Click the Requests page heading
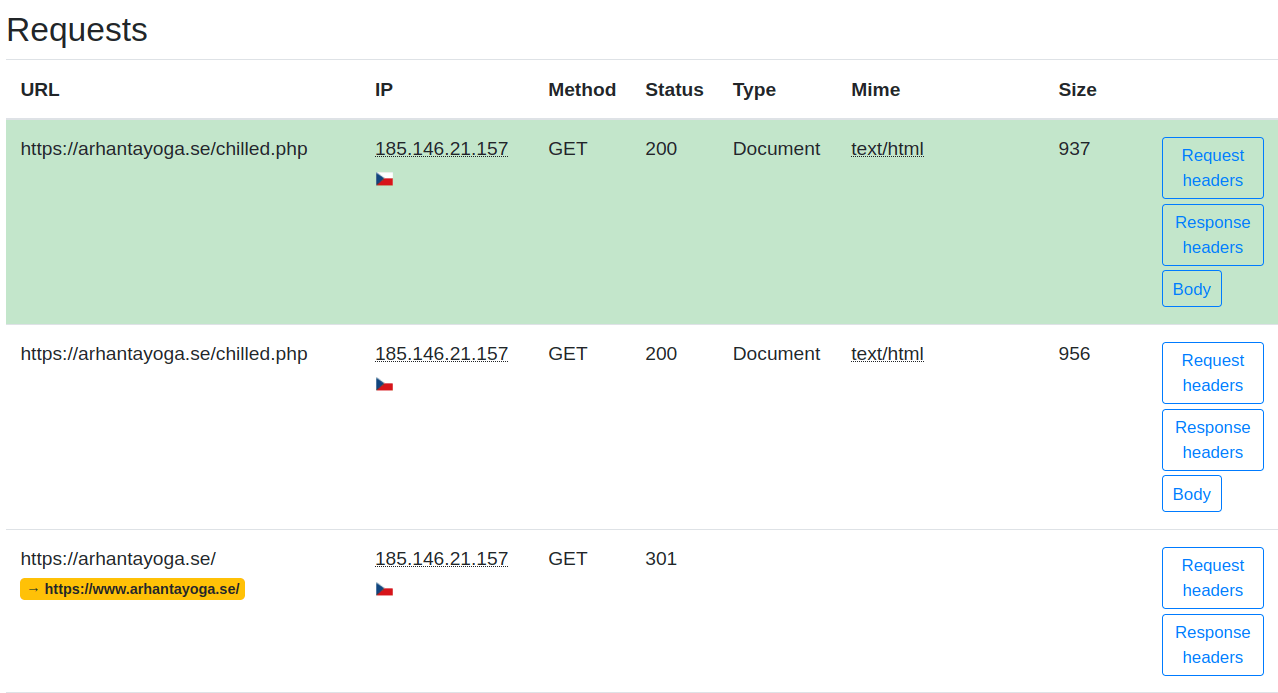Image resolution: width=1278 pixels, height=693 pixels. coord(76,30)
